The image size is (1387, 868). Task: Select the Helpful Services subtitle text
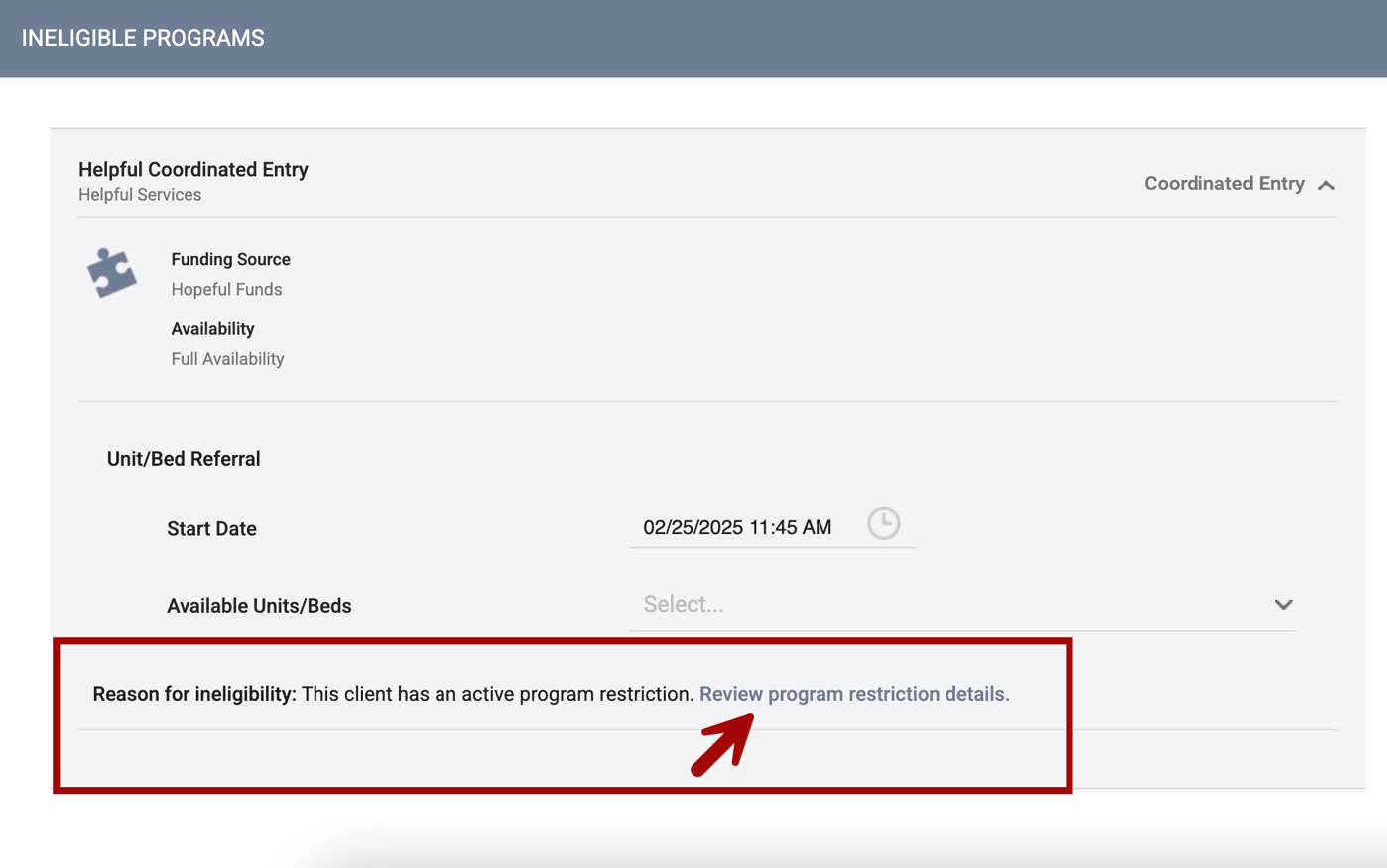(139, 195)
